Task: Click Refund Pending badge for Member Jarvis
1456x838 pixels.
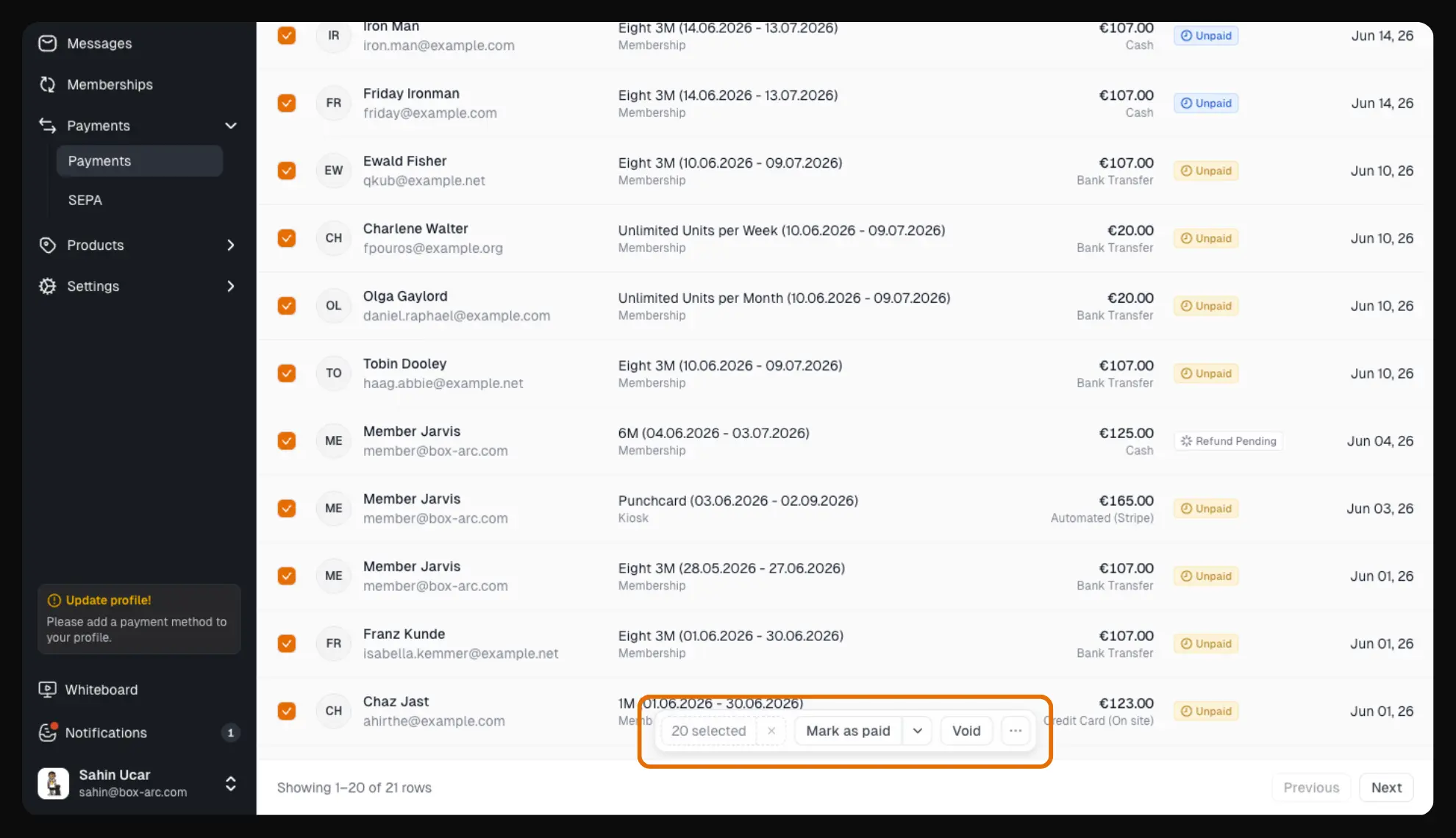Action: pos(1229,441)
